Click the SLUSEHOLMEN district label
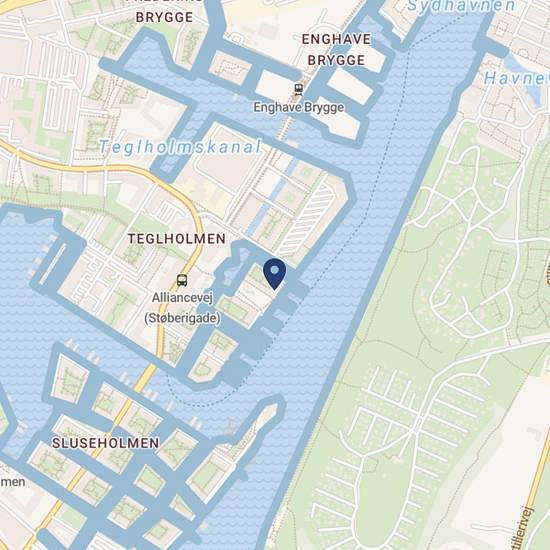This screenshot has width=550, height=550. pos(106,443)
